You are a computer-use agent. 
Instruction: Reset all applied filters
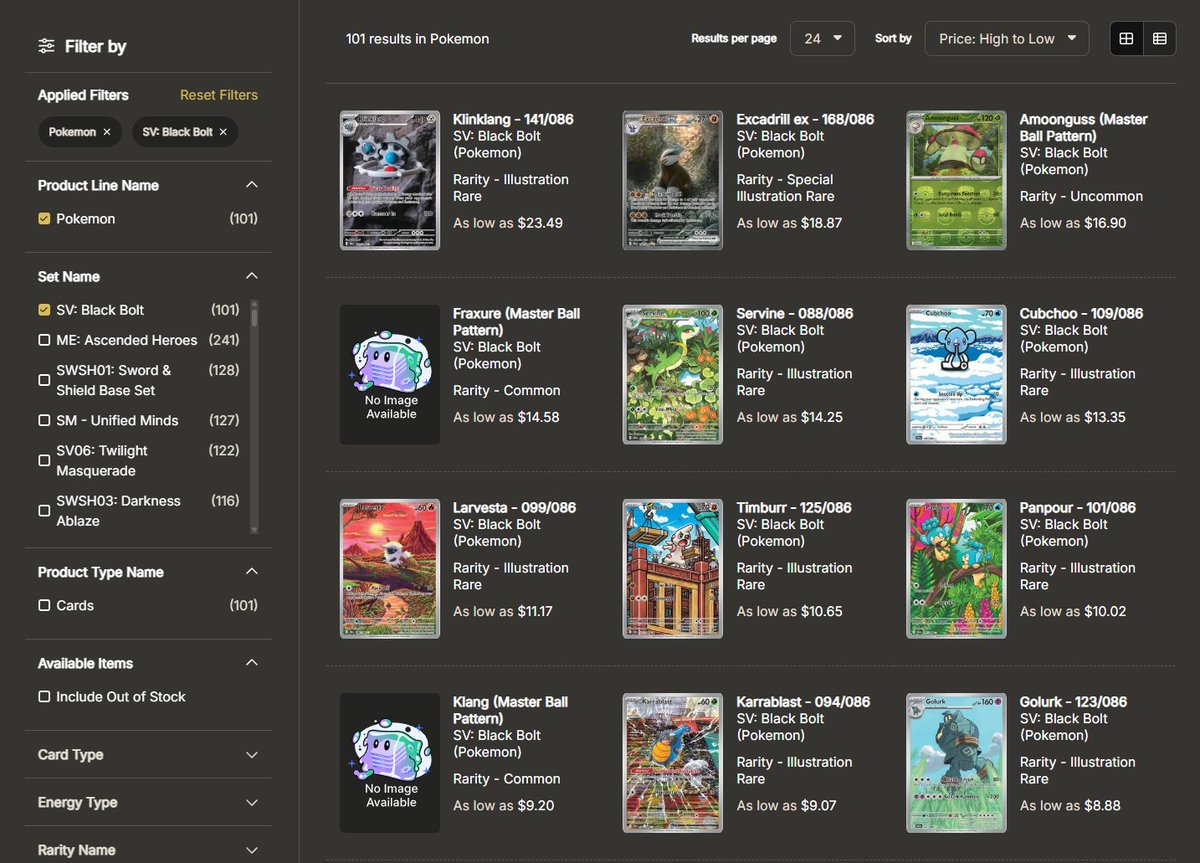(219, 95)
